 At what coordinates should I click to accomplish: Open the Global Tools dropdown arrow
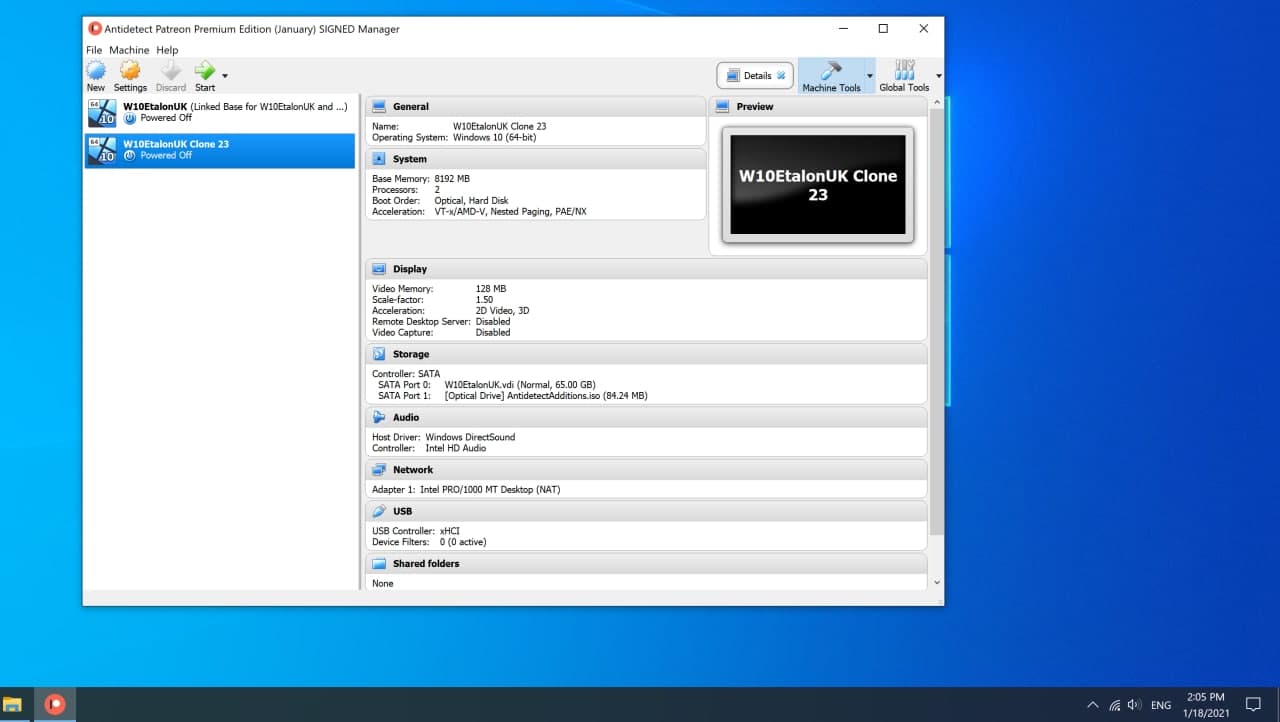tap(938, 76)
